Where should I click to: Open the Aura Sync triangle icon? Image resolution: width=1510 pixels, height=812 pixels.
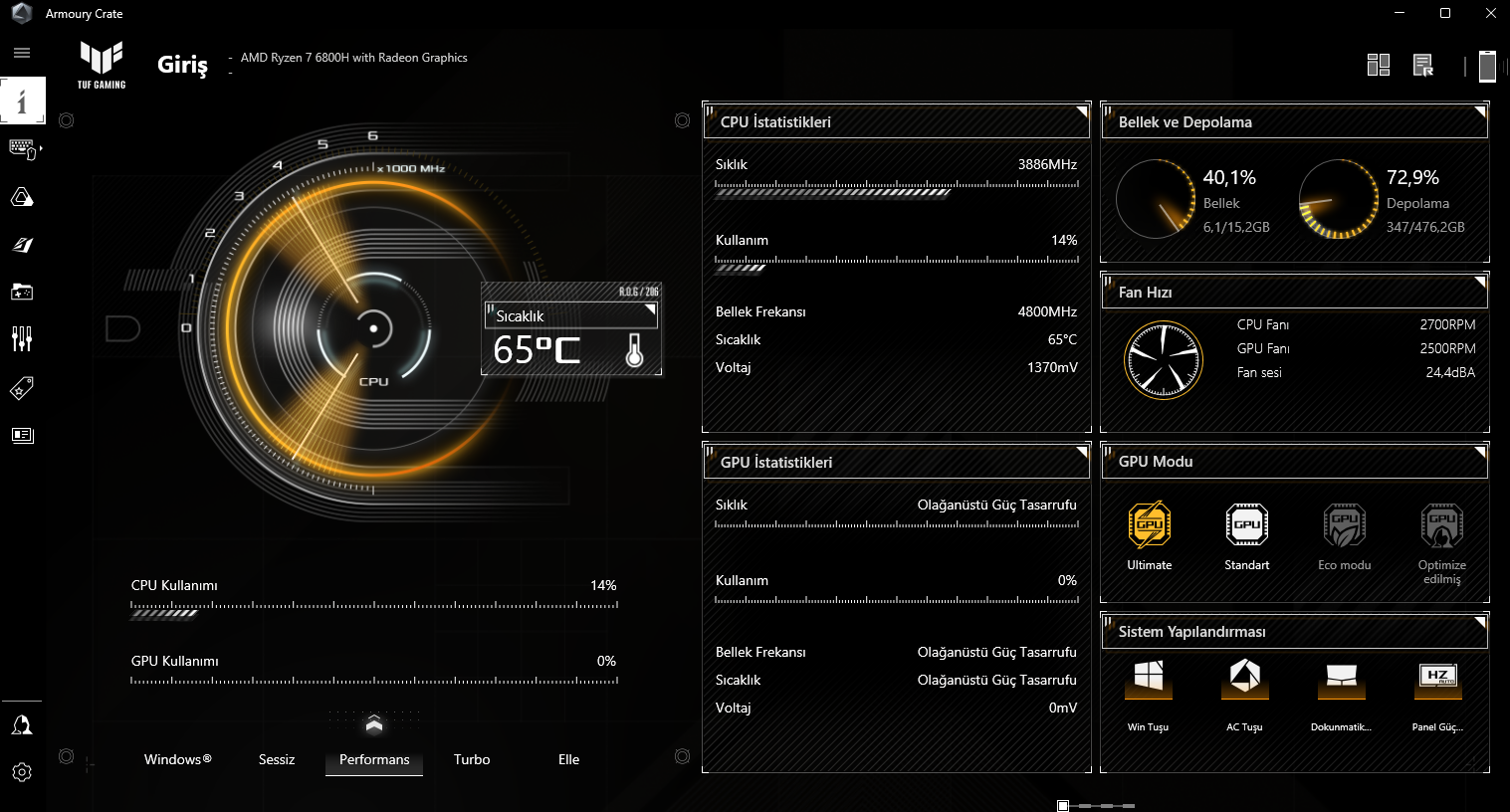(x=22, y=196)
